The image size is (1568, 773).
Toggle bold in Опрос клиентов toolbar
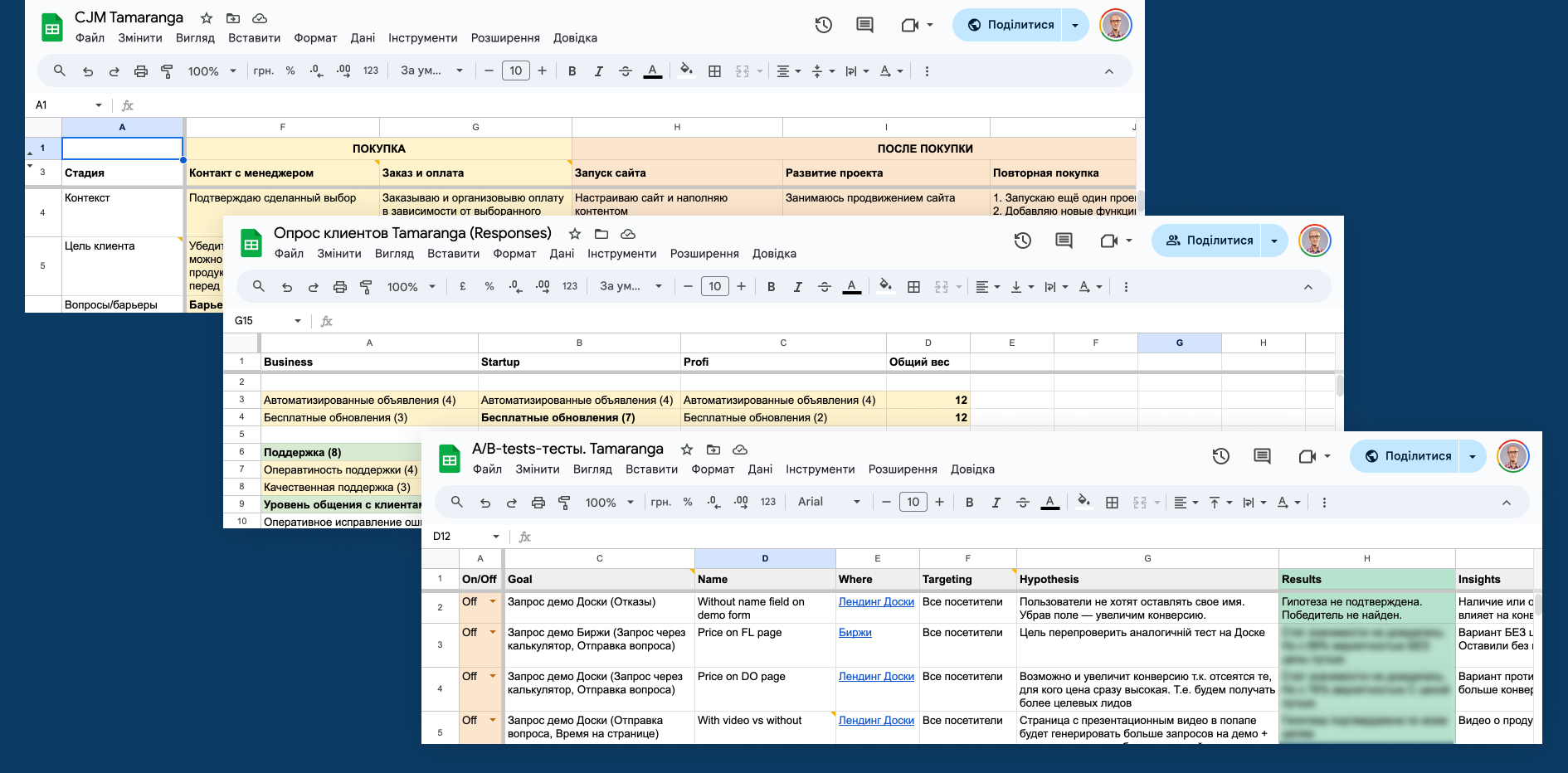click(771, 287)
